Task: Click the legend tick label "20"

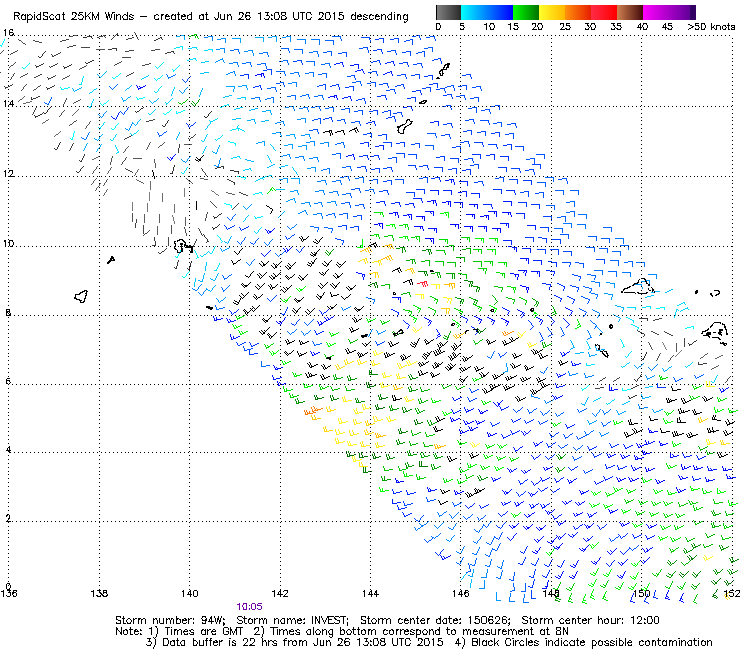Action: (538, 27)
